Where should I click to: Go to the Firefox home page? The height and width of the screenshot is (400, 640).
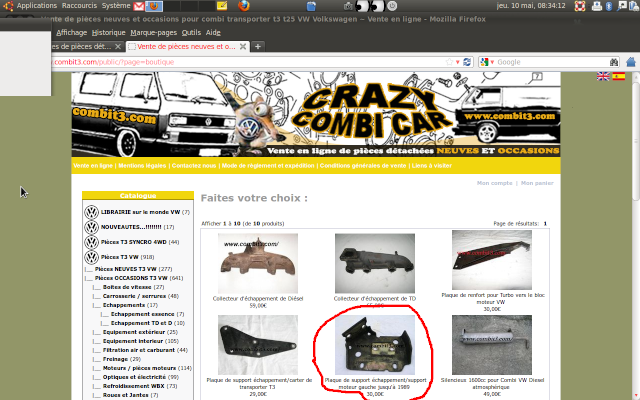coord(631,62)
